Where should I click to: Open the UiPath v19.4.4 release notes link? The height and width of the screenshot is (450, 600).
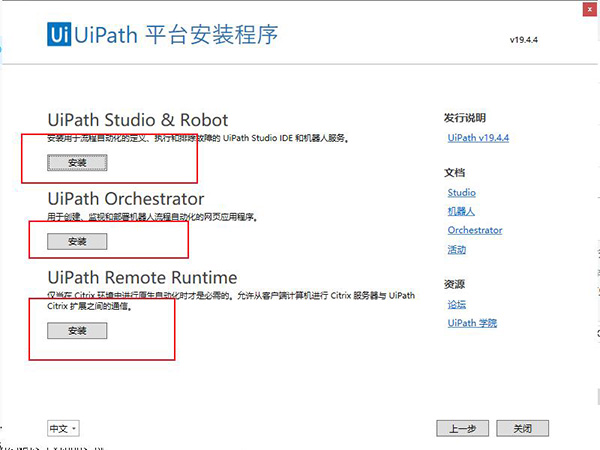[478, 138]
